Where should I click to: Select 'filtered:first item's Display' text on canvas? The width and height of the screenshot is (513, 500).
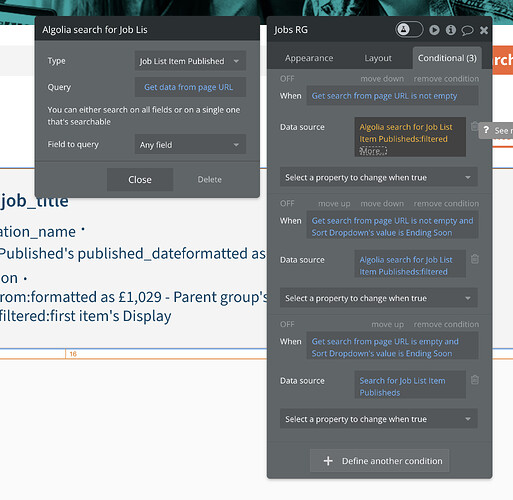point(85,316)
